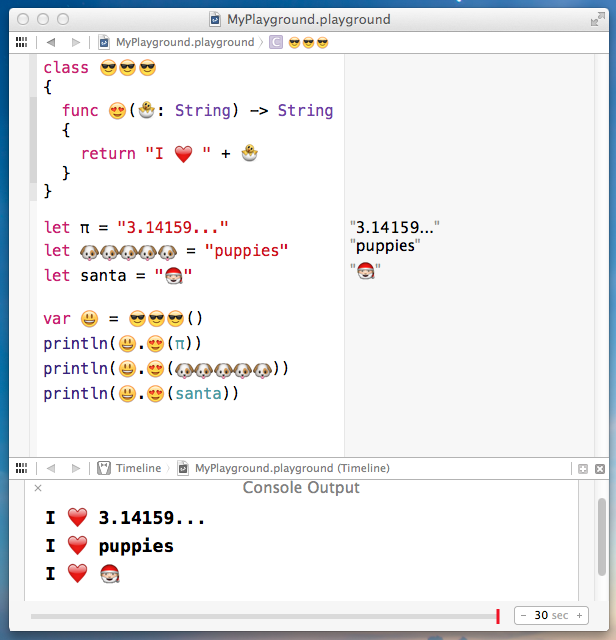Viewport: 616px width, 640px height.
Task: Click the playground file icon in editor jump bar
Action: pos(104,42)
